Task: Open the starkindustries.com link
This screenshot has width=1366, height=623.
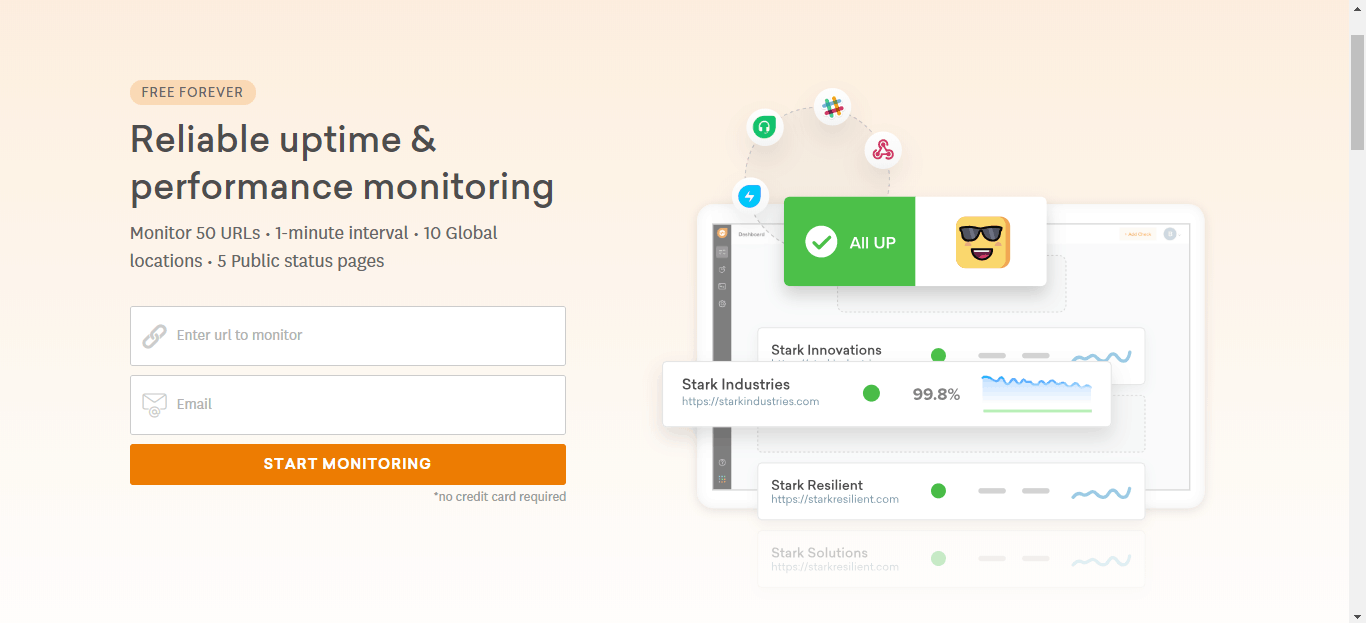Action: (750, 402)
